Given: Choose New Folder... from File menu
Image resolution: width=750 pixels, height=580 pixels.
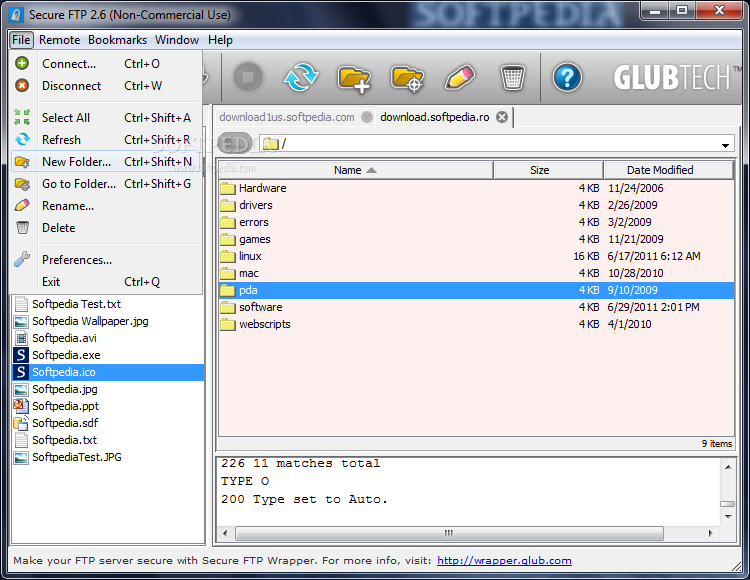Looking at the screenshot, I should pos(105,162).
